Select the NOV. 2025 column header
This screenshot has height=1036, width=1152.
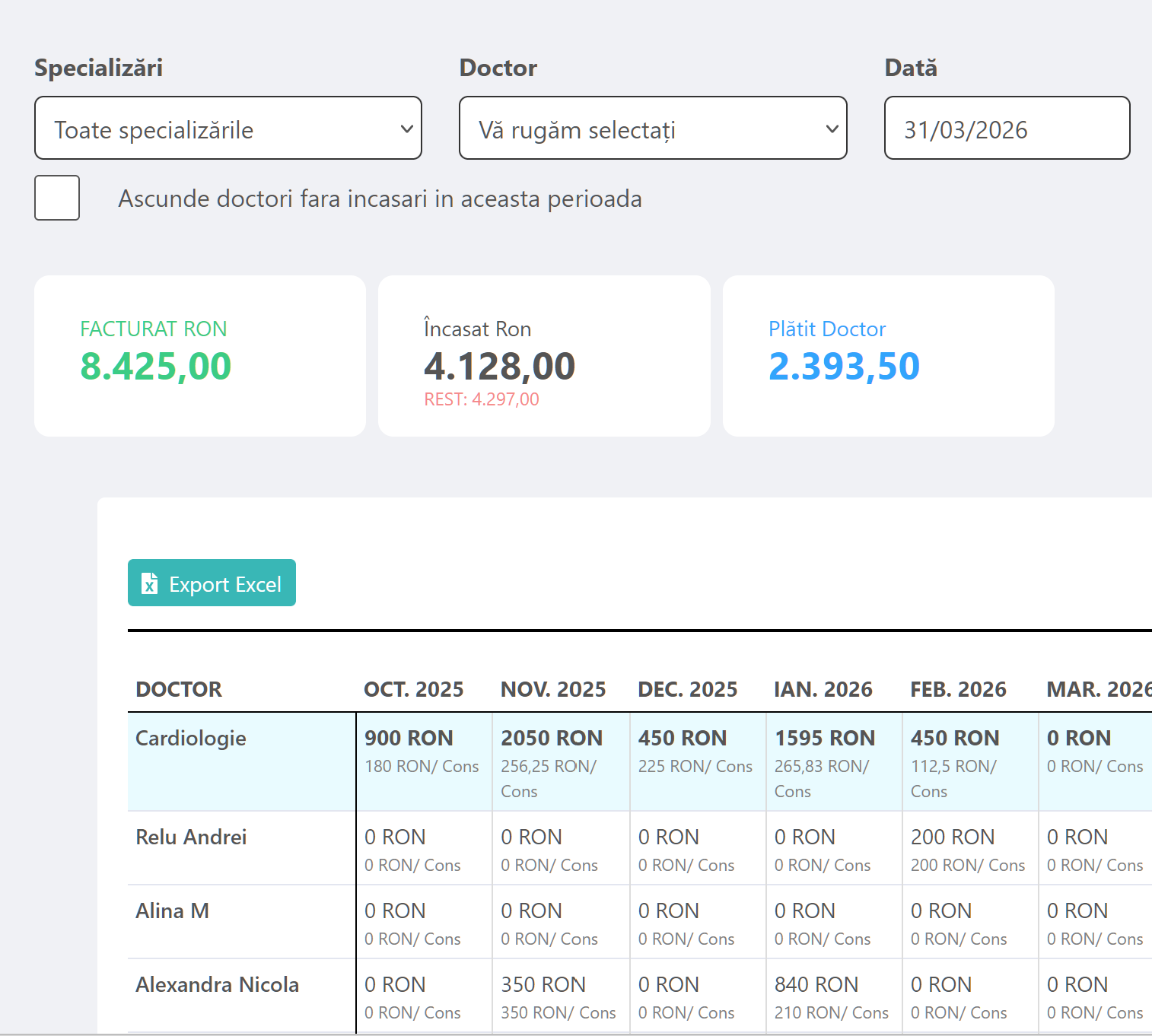[x=553, y=689]
